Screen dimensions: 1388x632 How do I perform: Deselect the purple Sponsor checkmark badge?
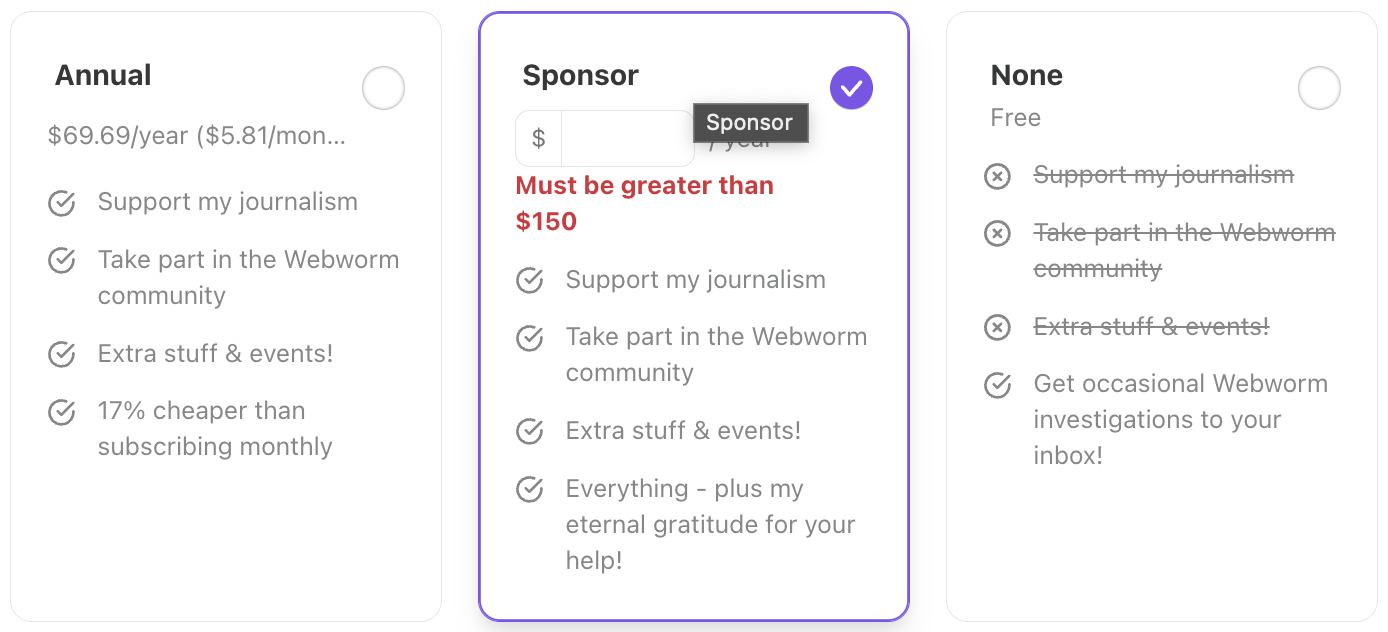tap(851, 88)
